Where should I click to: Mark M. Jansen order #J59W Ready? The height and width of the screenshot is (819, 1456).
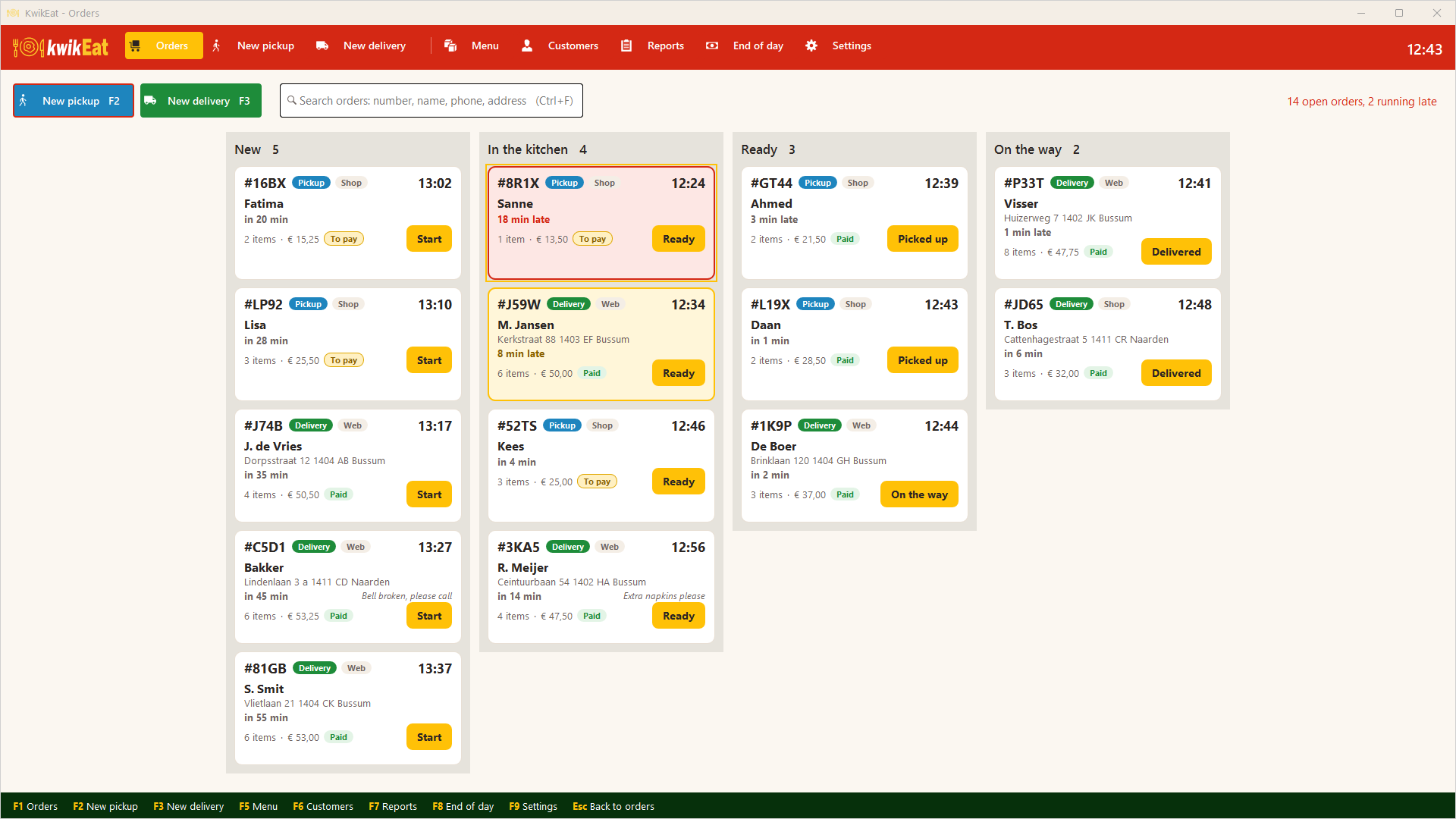coord(679,373)
